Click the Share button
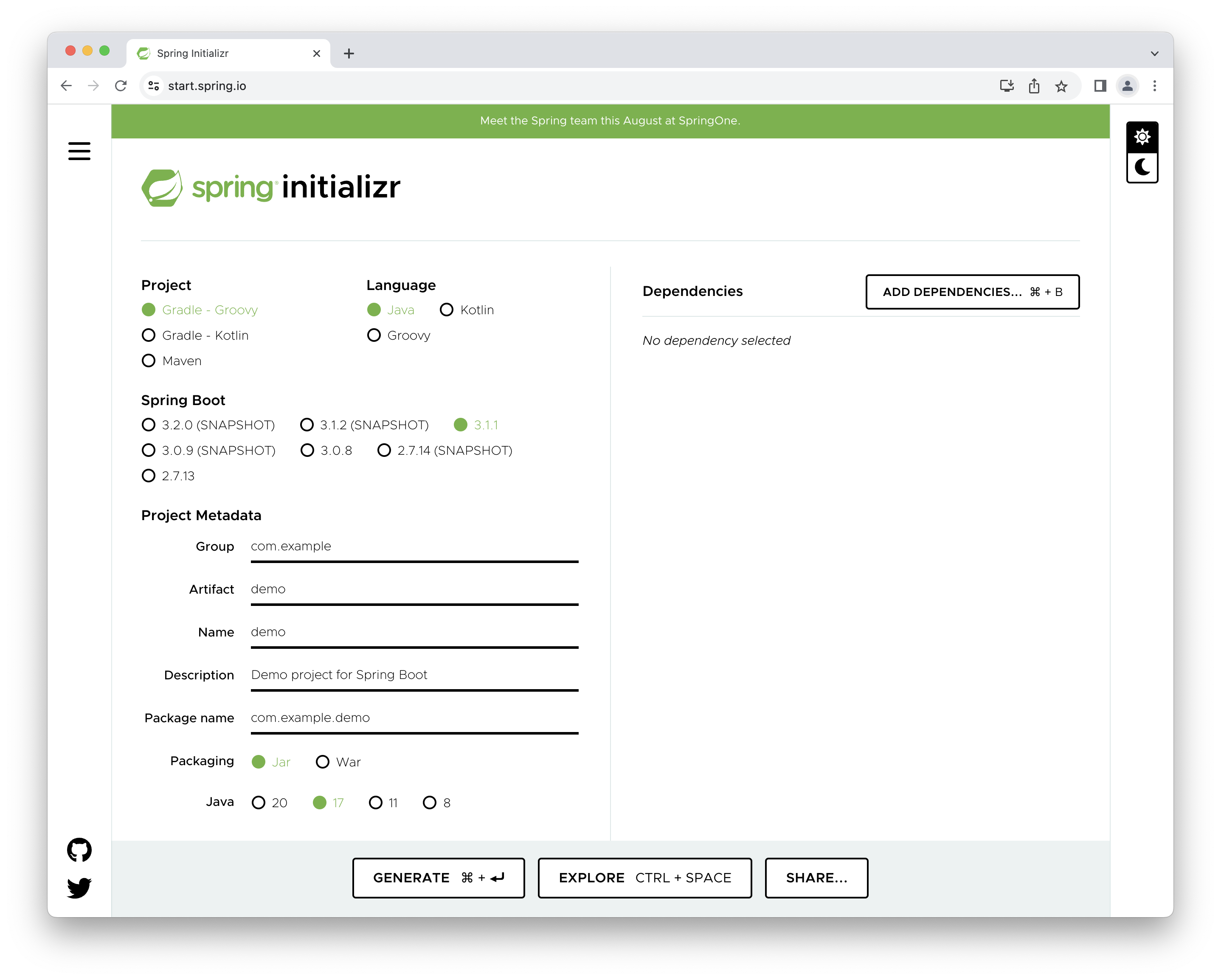The image size is (1221, 980). [x=816, y=878]
